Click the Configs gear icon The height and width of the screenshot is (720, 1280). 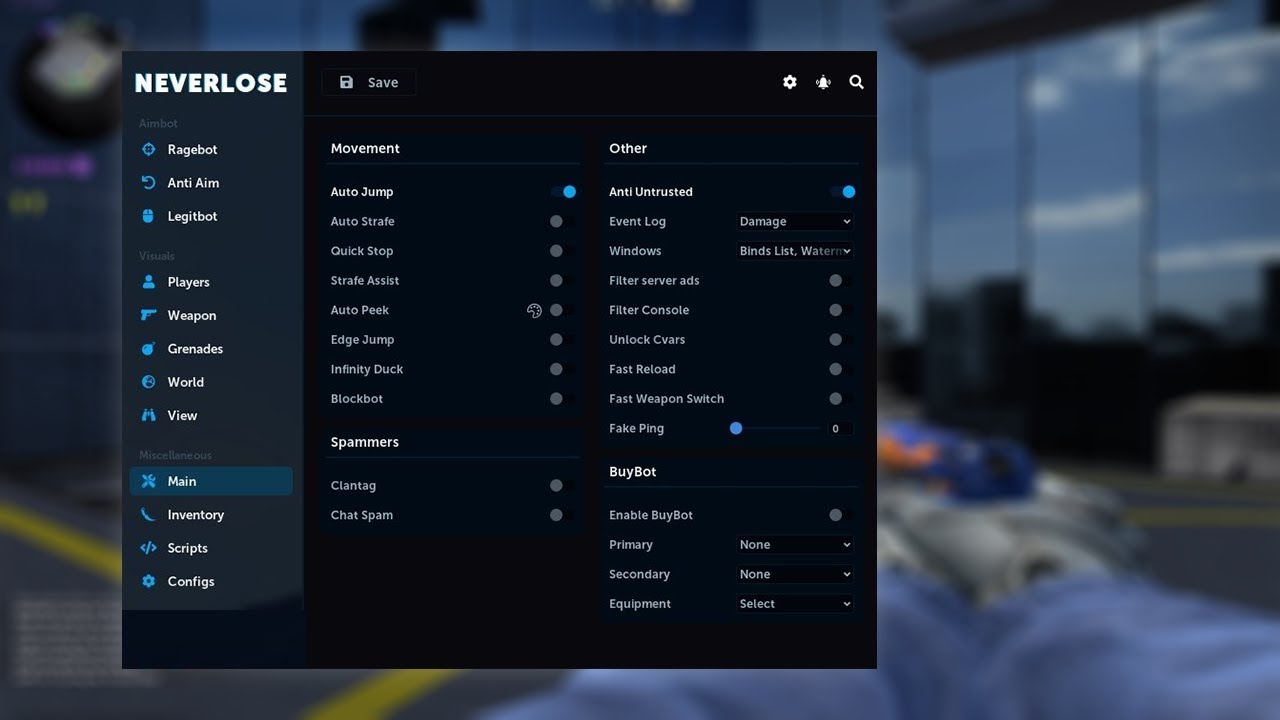[149, 581]
